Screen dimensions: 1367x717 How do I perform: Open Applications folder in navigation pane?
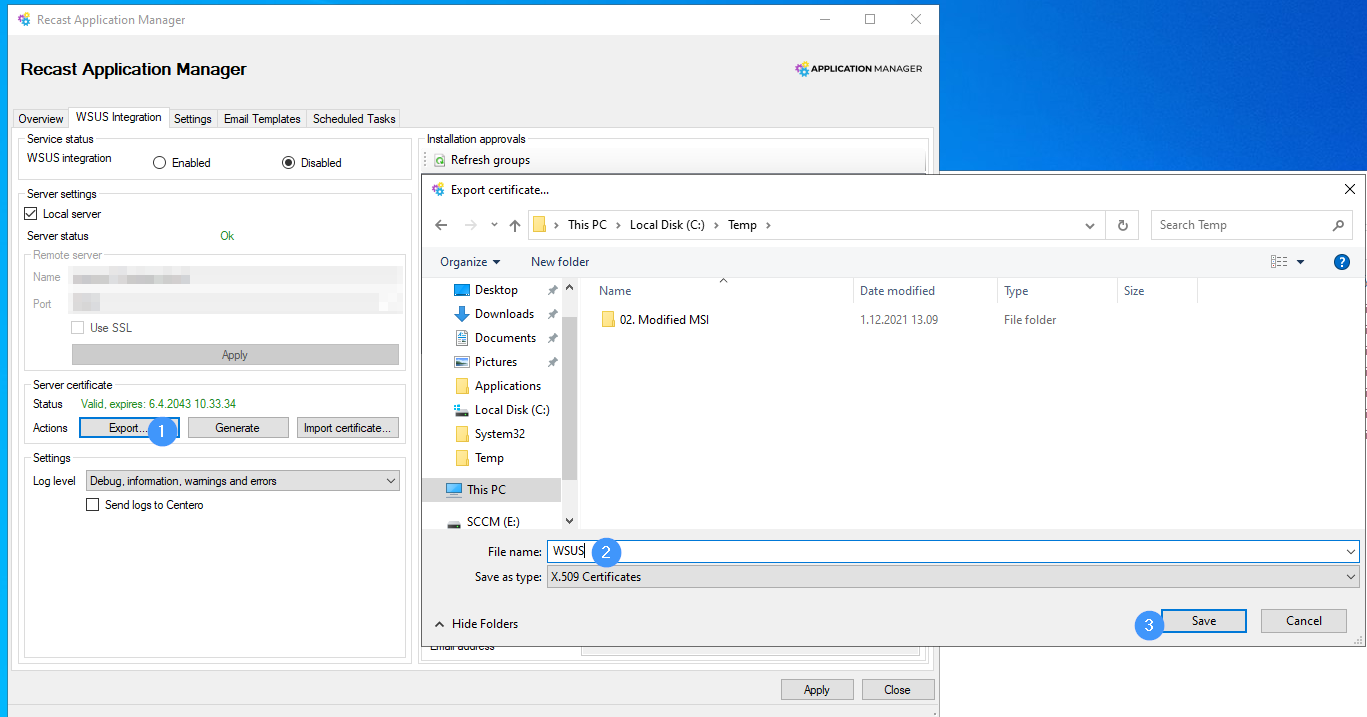(508, 386)
